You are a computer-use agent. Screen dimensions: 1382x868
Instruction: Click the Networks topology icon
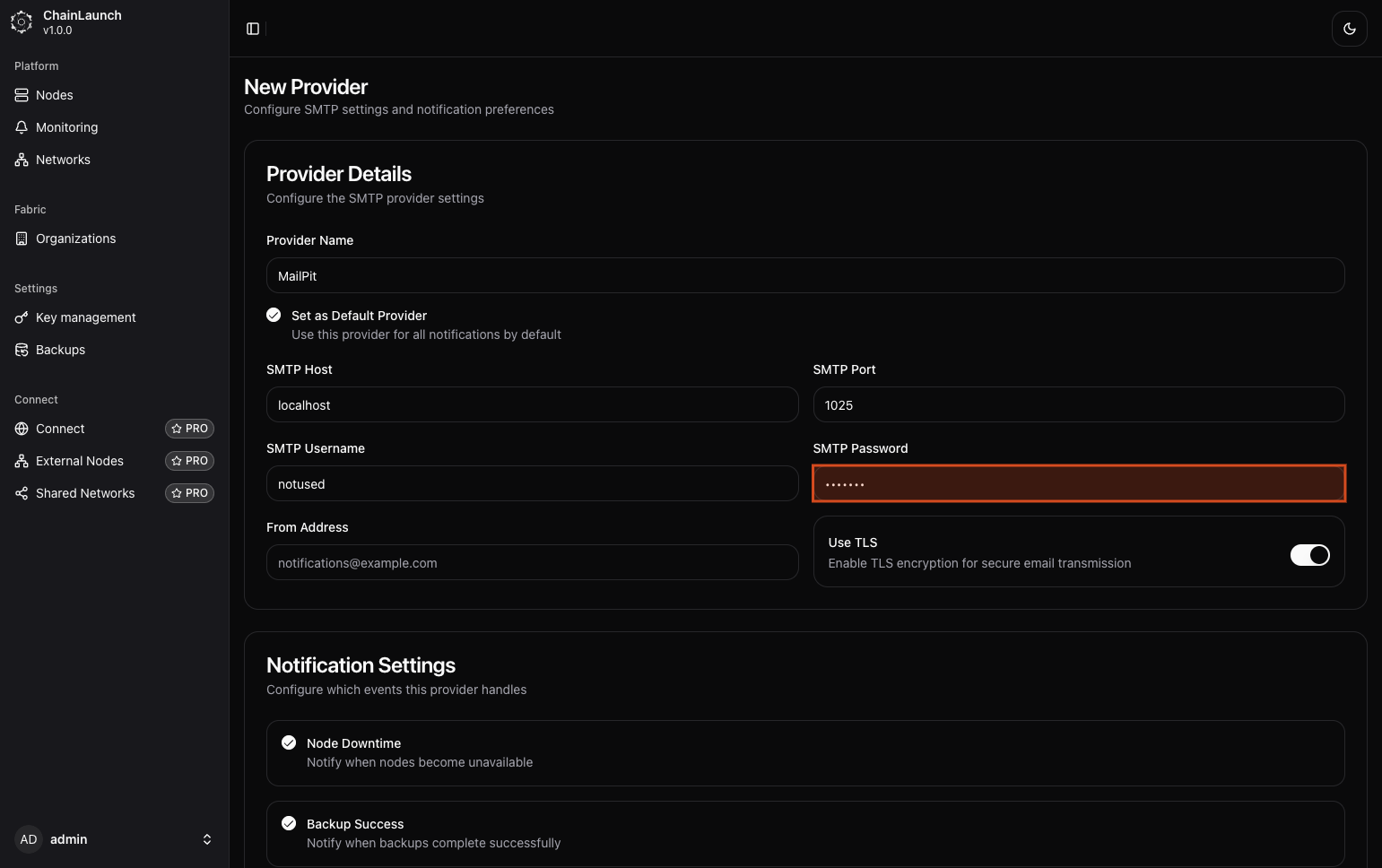[x=22, y=160]
